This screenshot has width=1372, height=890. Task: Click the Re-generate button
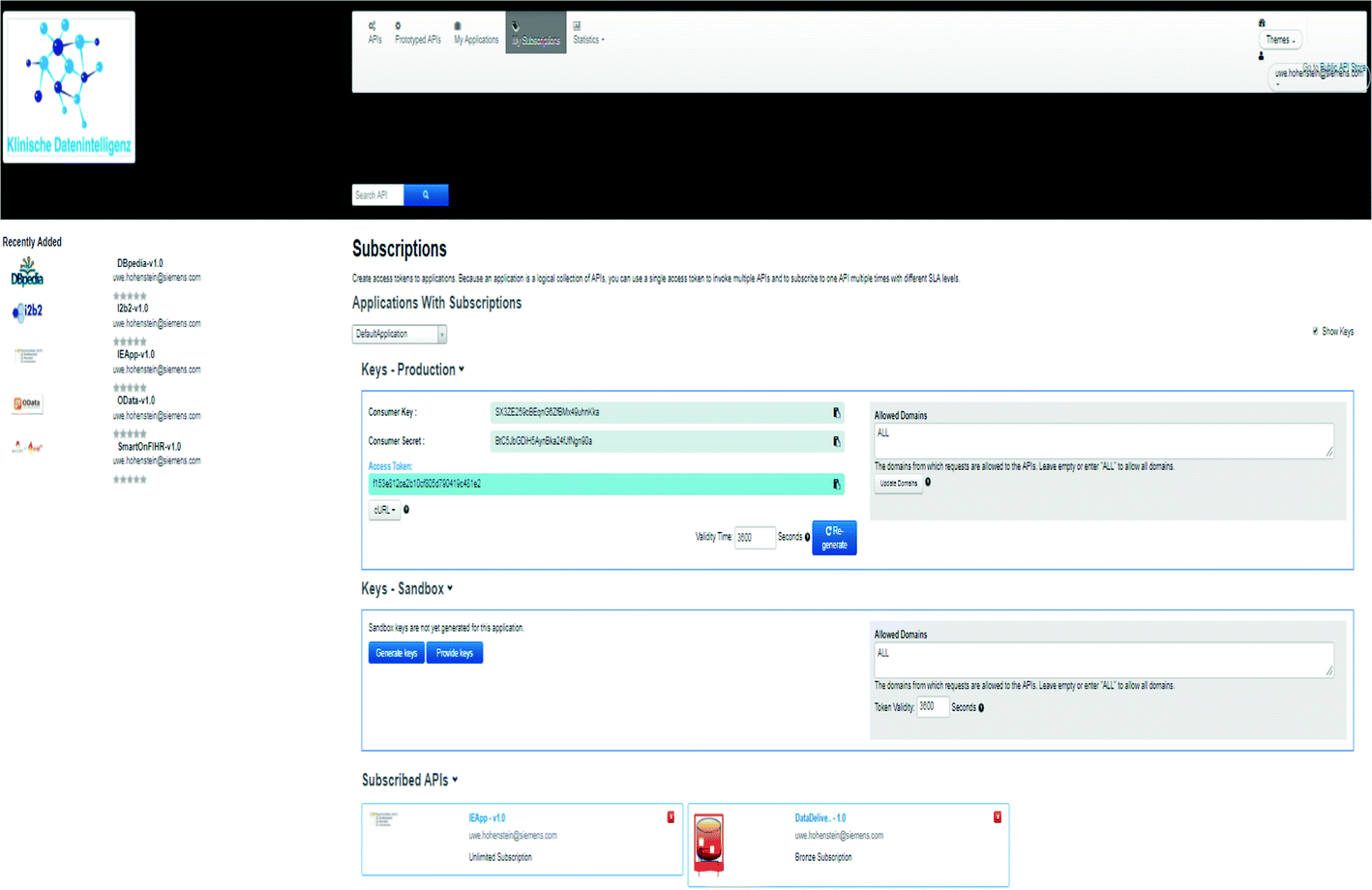[x=834, y=538]
